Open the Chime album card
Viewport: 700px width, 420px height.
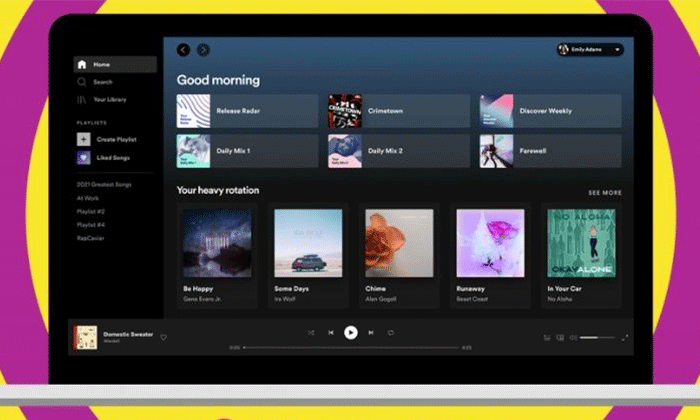tap(400, 256)
